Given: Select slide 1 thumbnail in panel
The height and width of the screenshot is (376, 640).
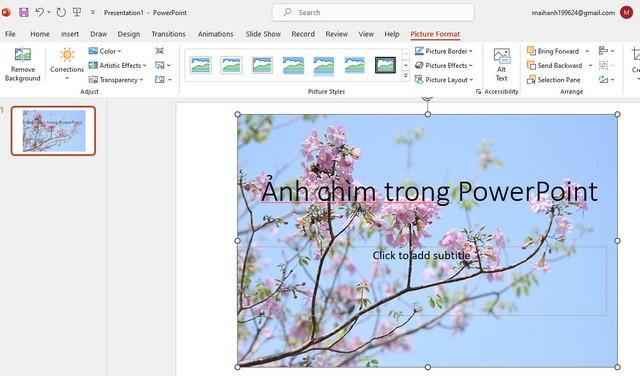Looking at the screenshot, I should pos(53,131).
